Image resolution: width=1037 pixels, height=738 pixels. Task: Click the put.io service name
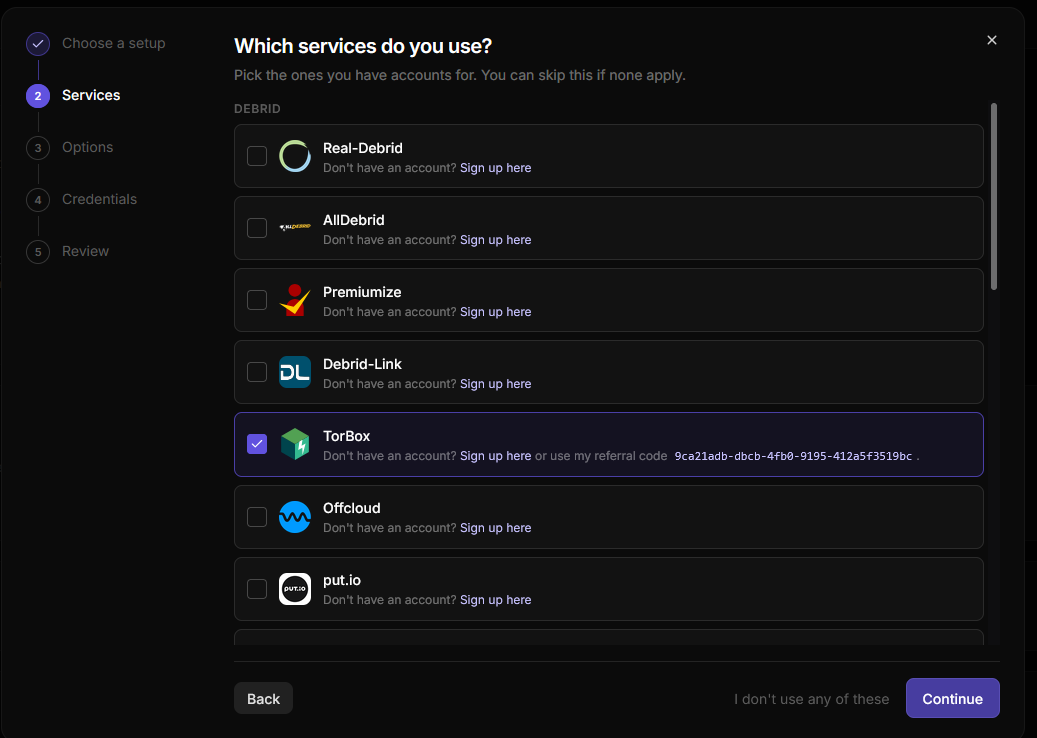341,581
